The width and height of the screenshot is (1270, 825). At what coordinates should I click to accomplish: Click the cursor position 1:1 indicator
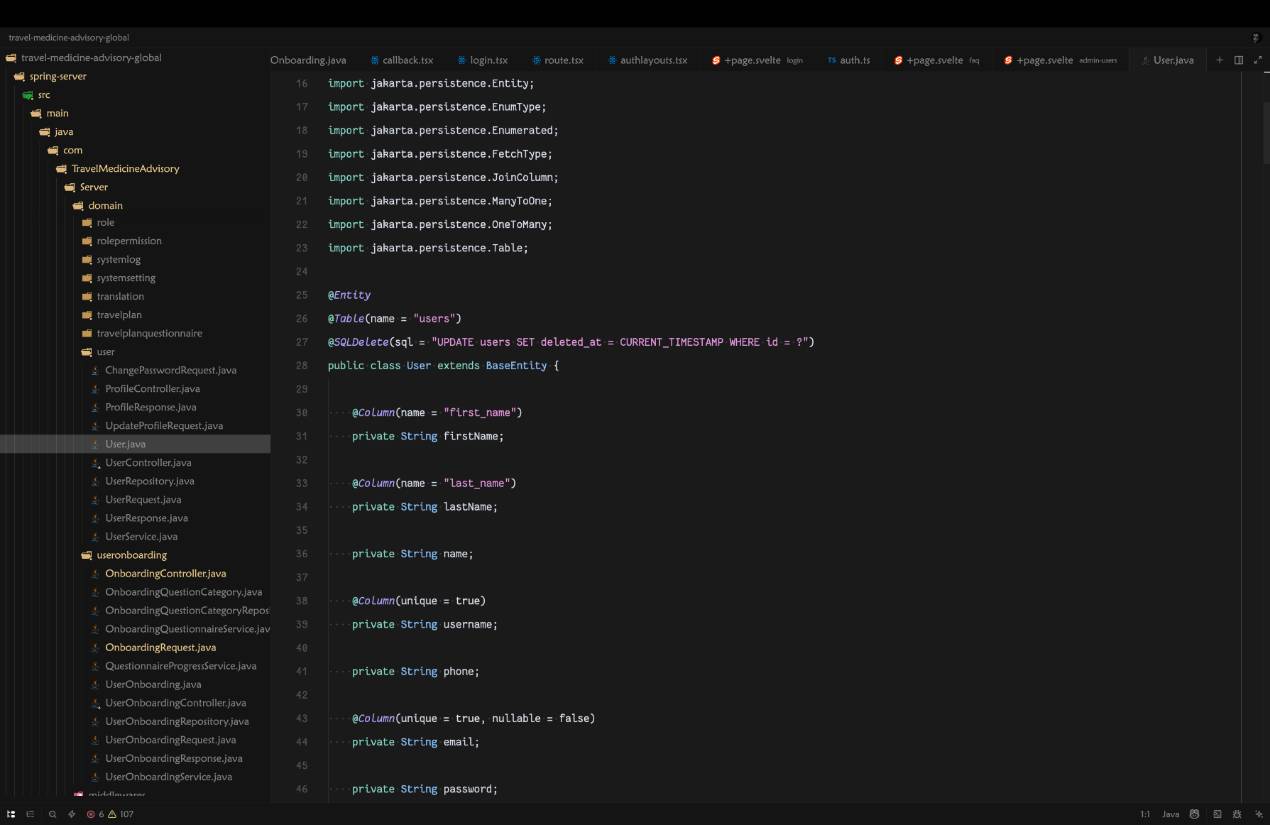(x=1145, y=814)
